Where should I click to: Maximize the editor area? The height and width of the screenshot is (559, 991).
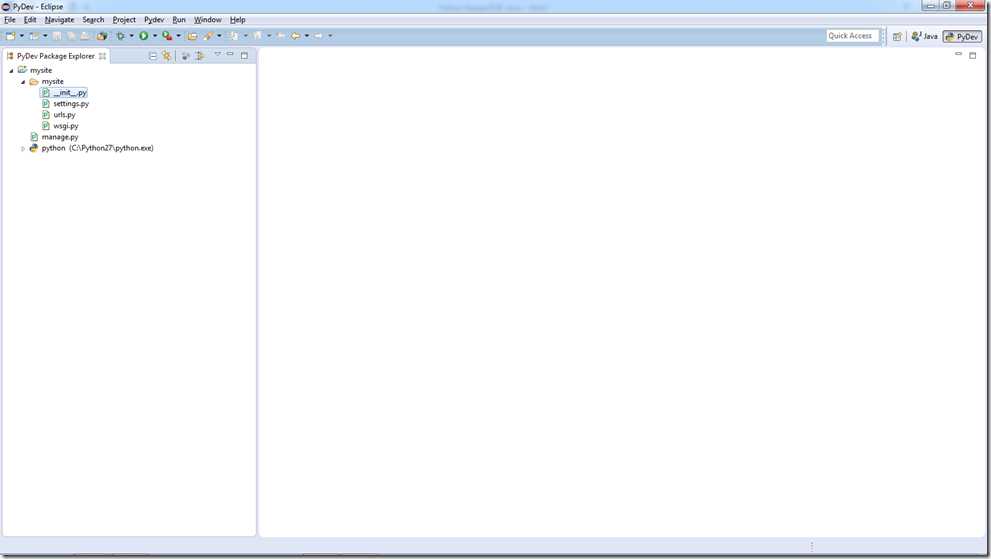(x=973, y=56)
